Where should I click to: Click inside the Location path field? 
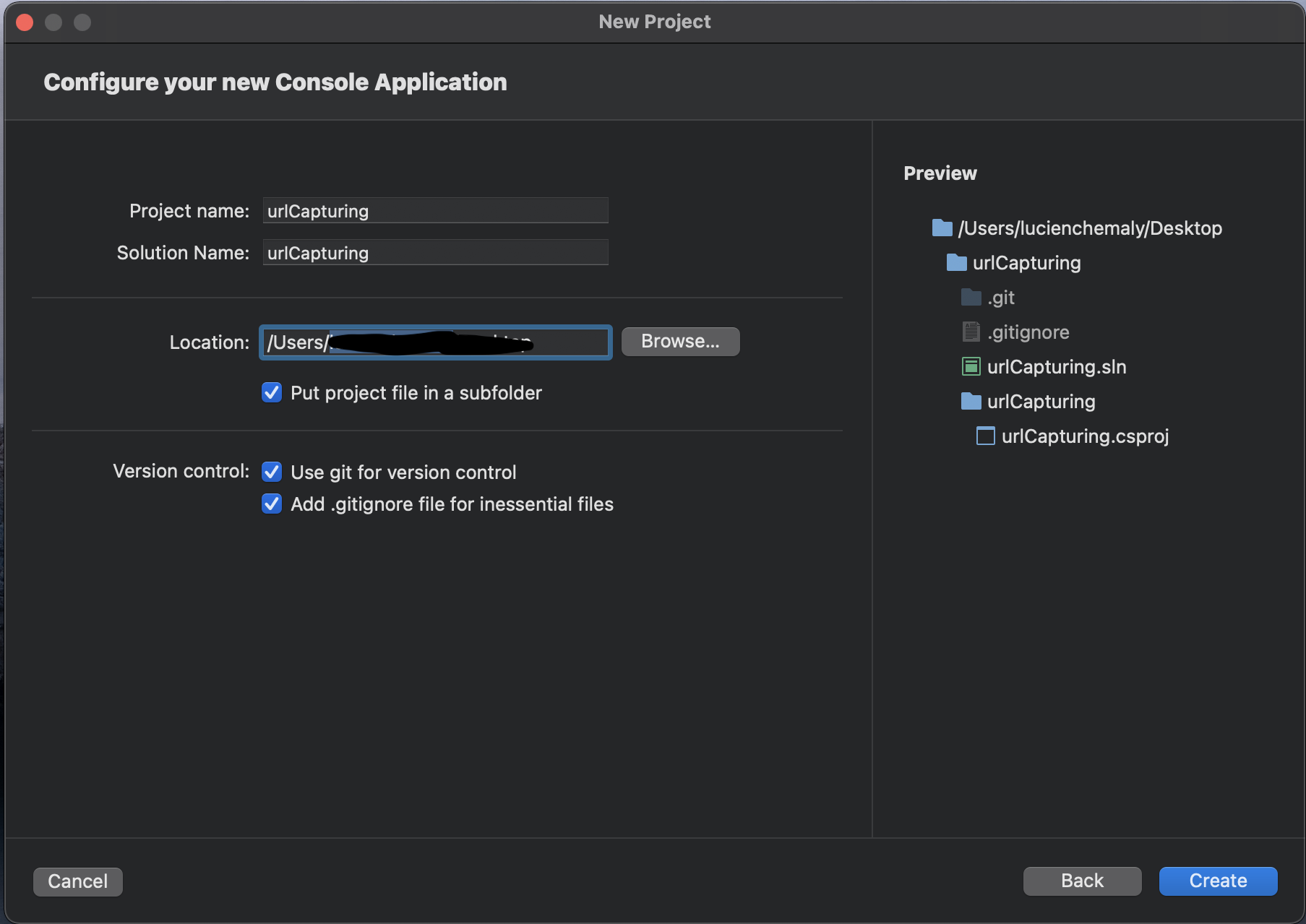pos(434,342)
